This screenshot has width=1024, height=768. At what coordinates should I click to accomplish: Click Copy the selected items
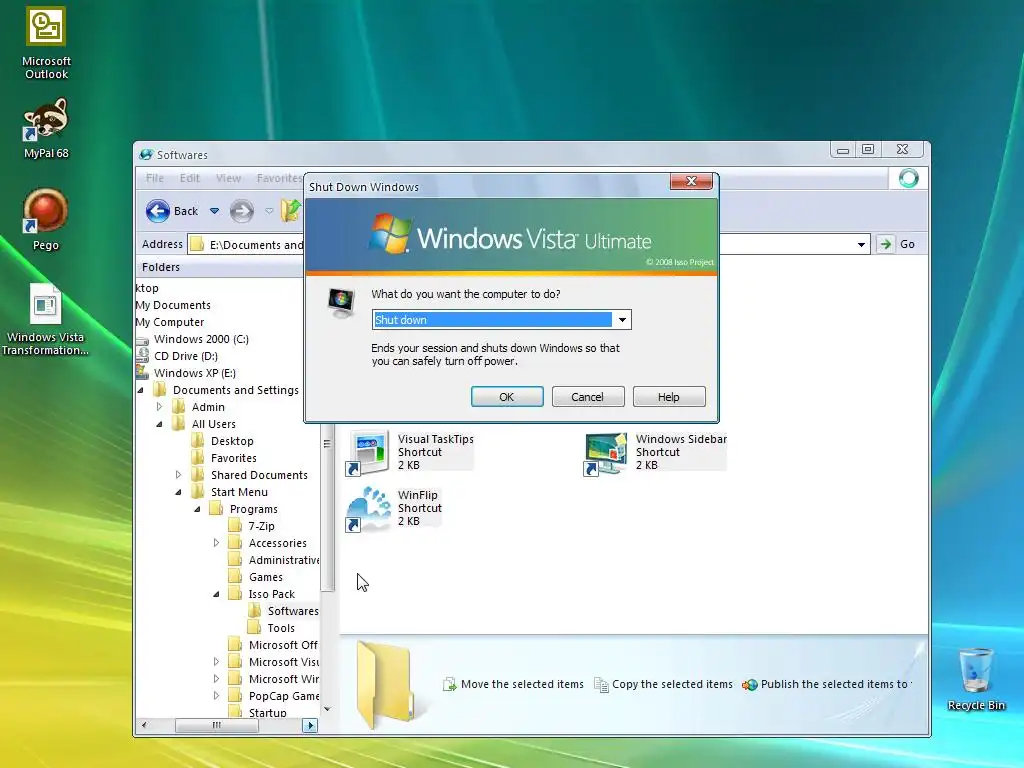(663, 684)
